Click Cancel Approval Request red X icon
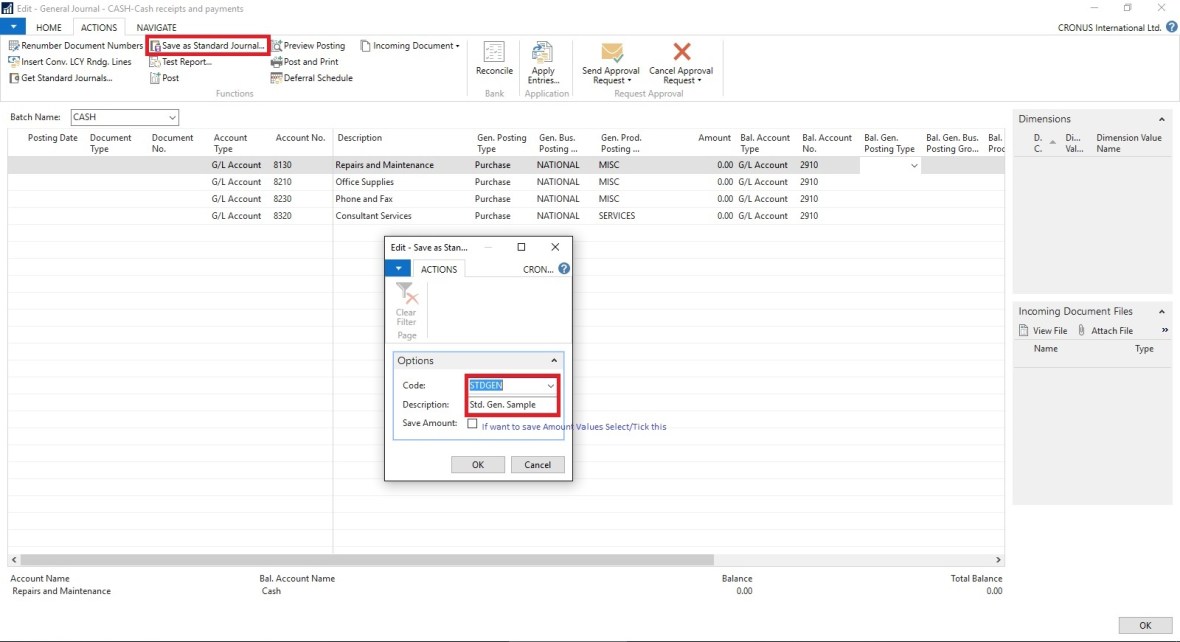Viewport: 1180px width, 642px height. (681, 53)
